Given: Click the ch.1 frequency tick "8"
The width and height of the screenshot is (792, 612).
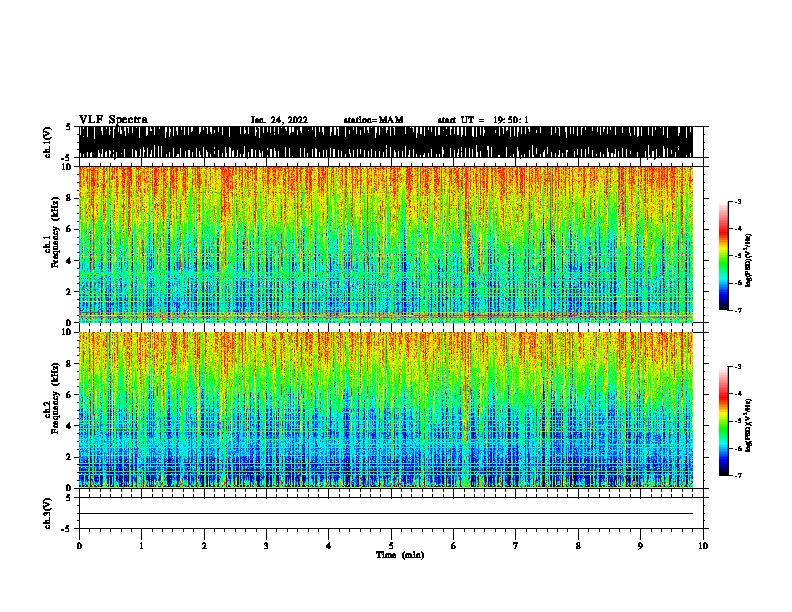Looking at the screenshot, I should 70,198.
